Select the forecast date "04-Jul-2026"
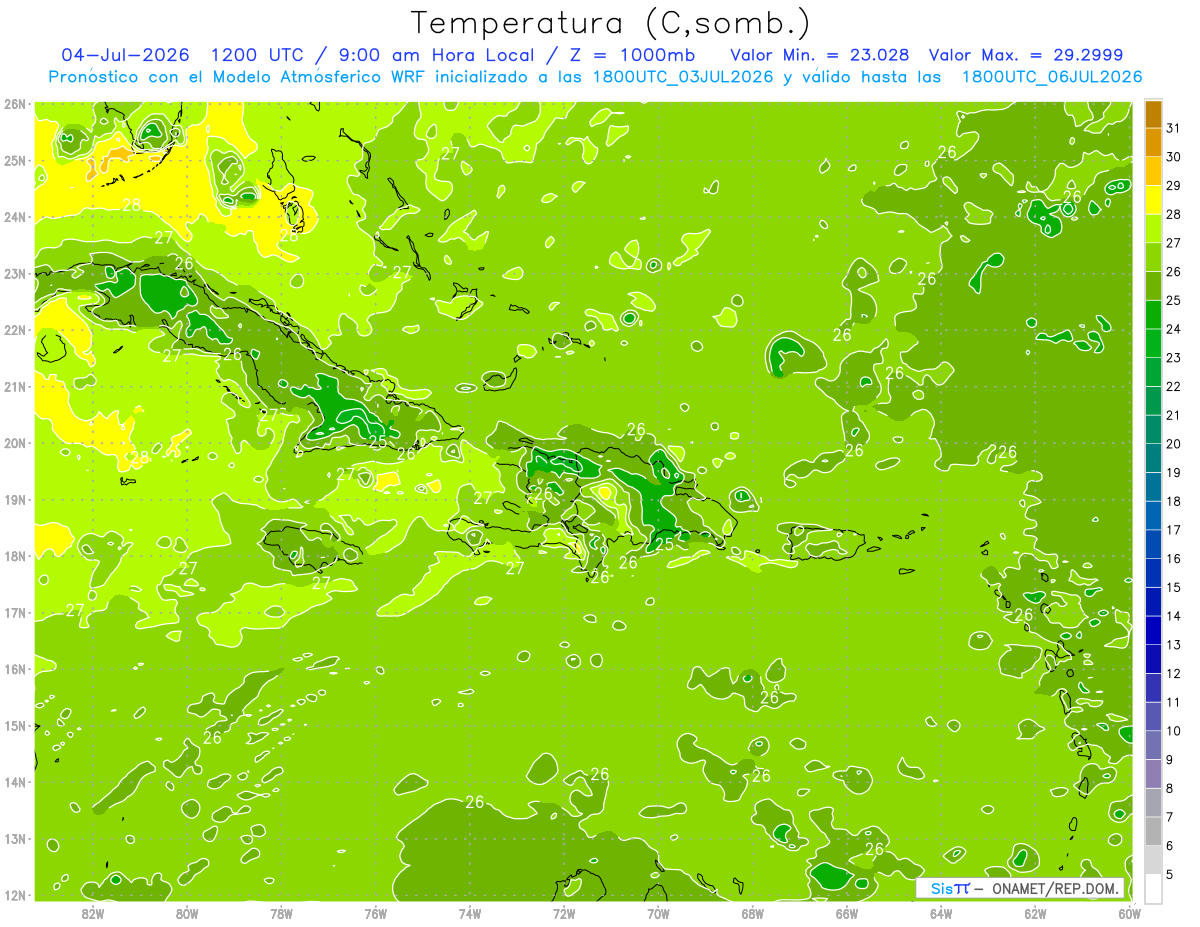1200x927 pixels. click(124, 54)
